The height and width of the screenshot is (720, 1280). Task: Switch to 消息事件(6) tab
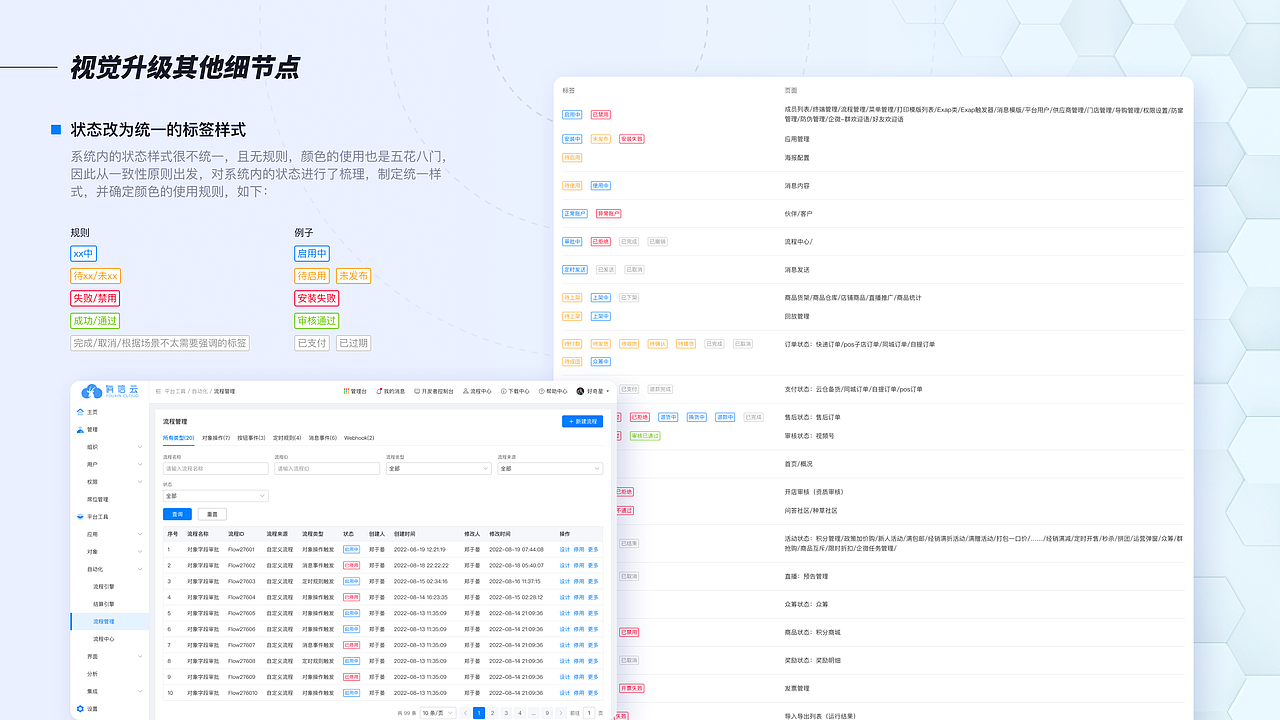pos(322,437)
